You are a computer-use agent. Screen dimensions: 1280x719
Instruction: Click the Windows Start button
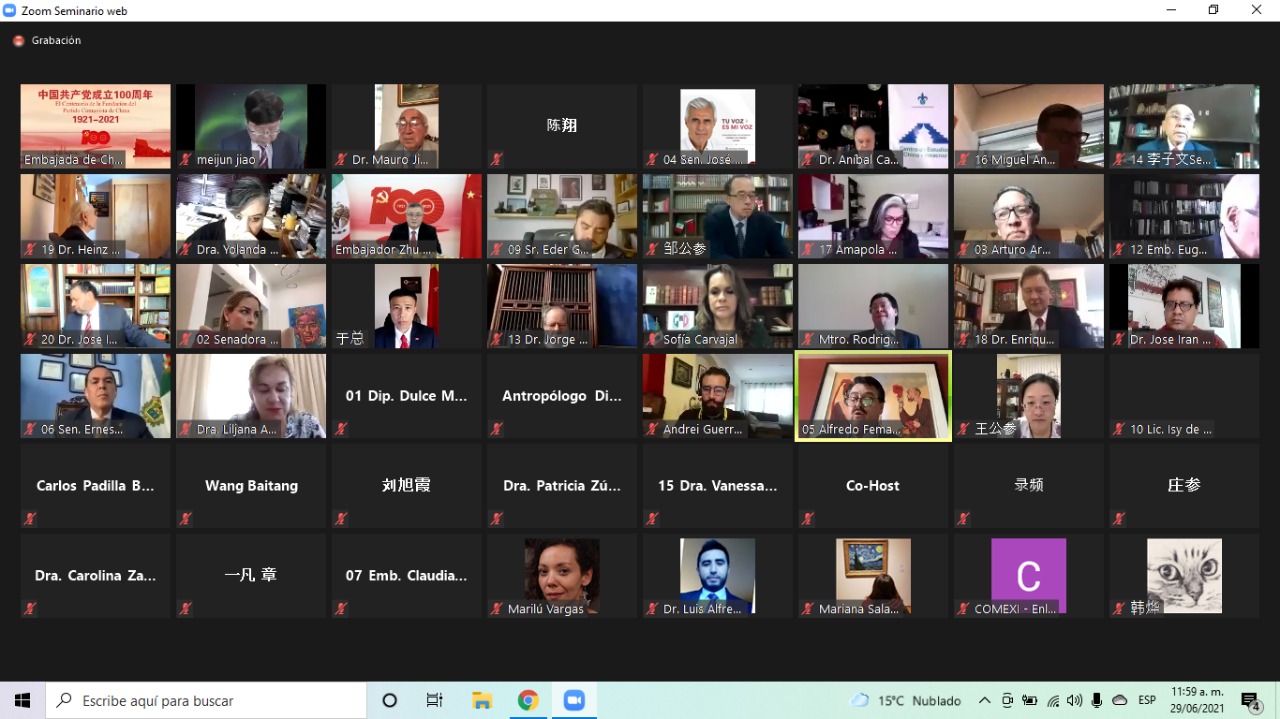[22, 701]
